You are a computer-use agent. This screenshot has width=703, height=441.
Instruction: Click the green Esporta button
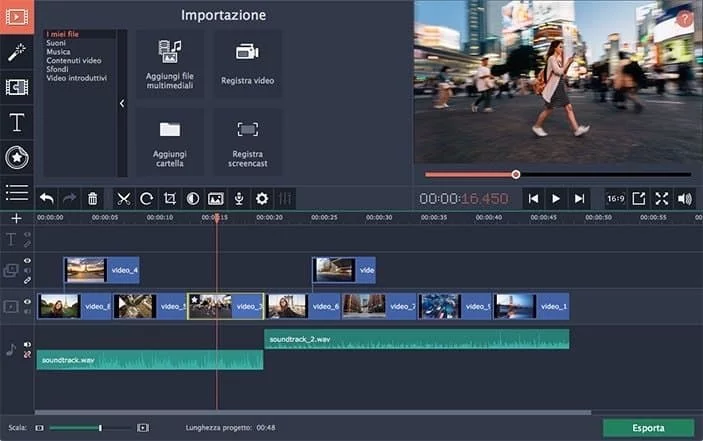(x=648, y=428)
